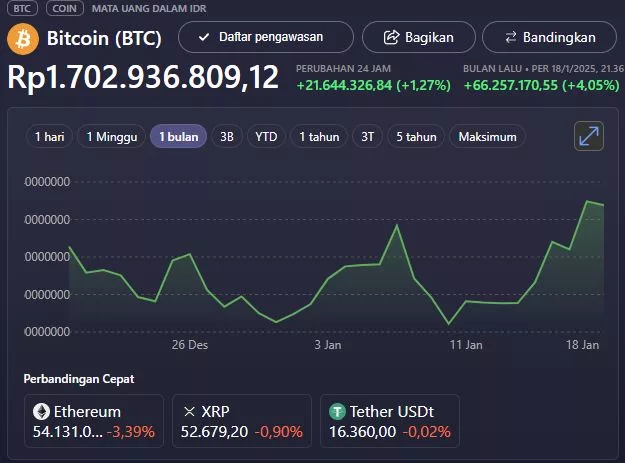The width and height of the screenshot is (625, 463).
Task: Select the 1 bulan time range
Action: [x=179, y=137]
